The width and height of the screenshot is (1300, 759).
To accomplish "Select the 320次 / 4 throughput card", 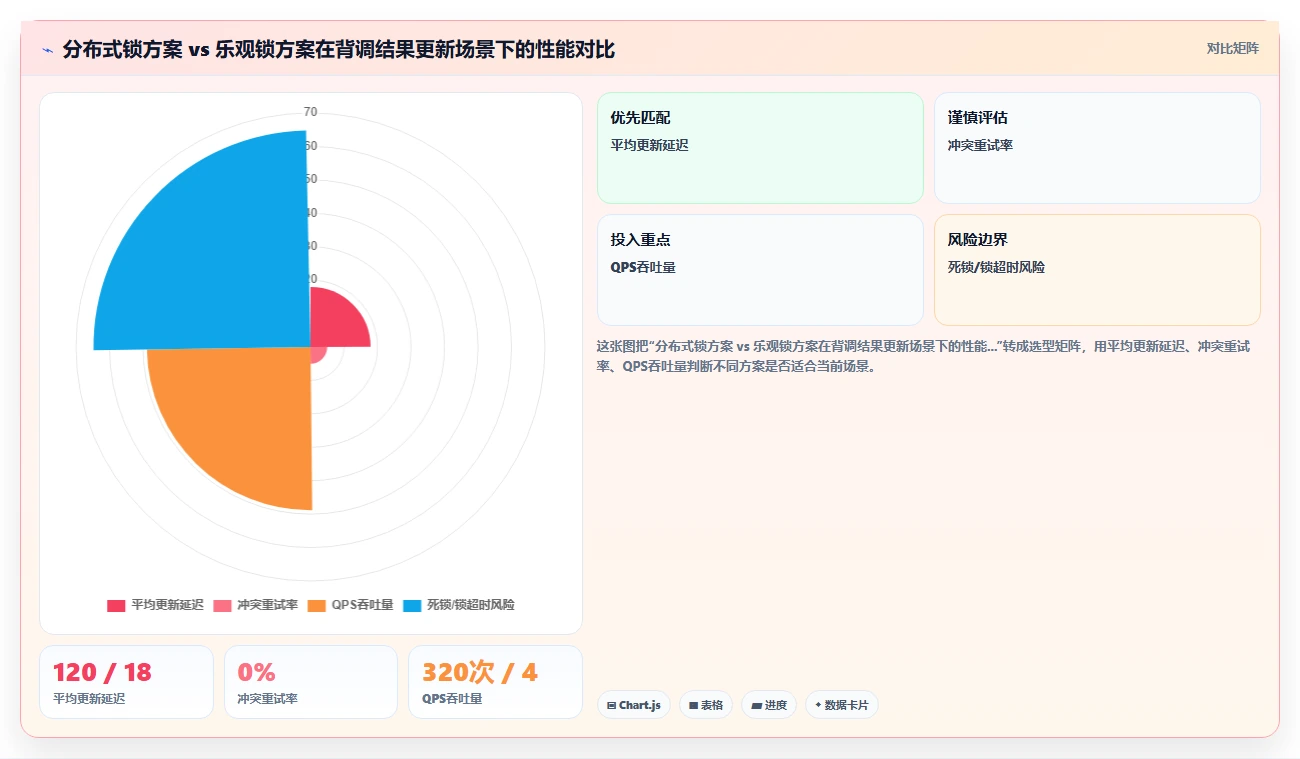I will (495, 682).
